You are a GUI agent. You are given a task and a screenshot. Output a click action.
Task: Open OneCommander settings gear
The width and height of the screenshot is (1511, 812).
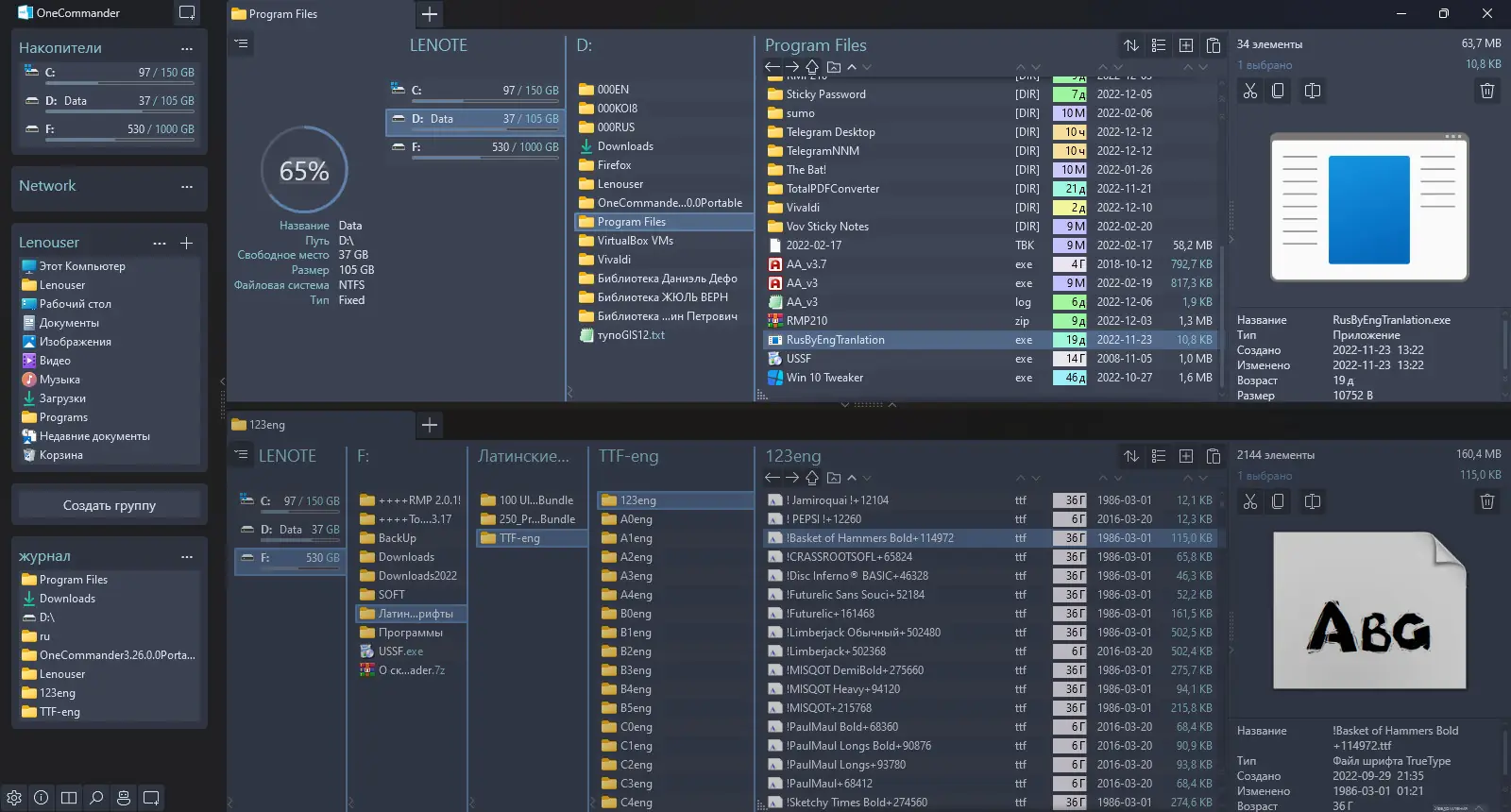click(x=14, y=798)
